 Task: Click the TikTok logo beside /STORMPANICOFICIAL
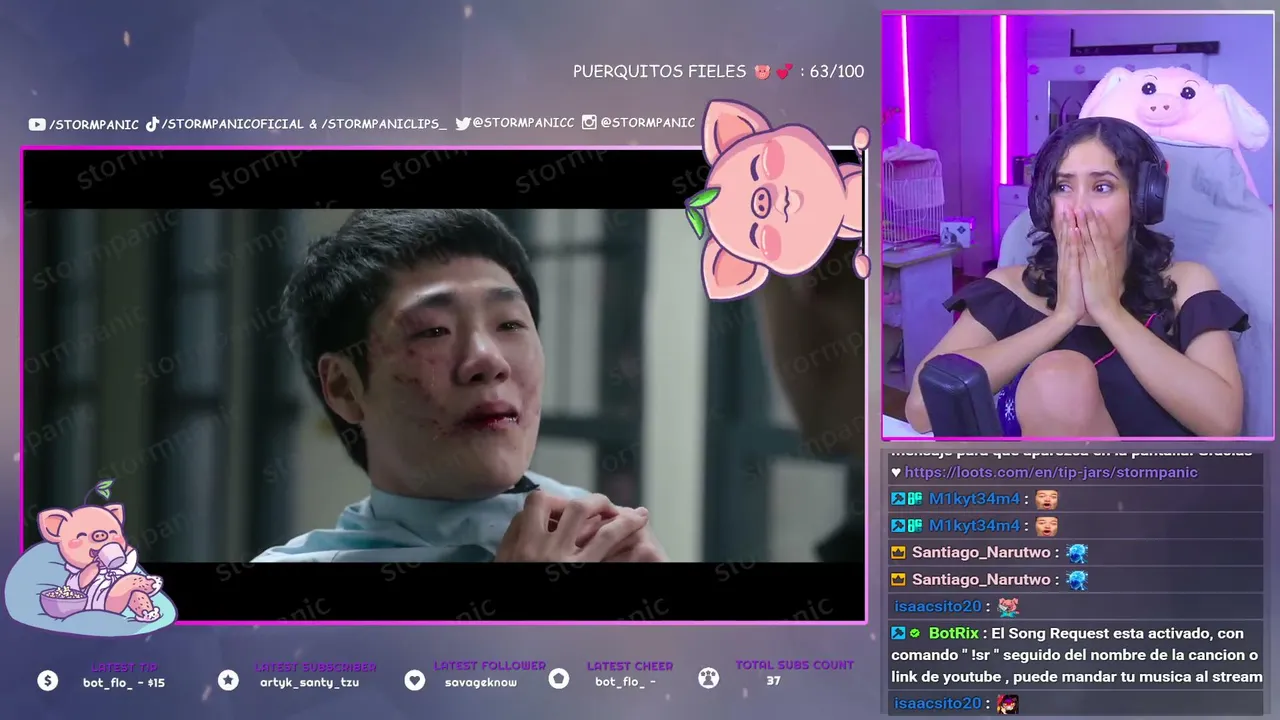(152, 124)
